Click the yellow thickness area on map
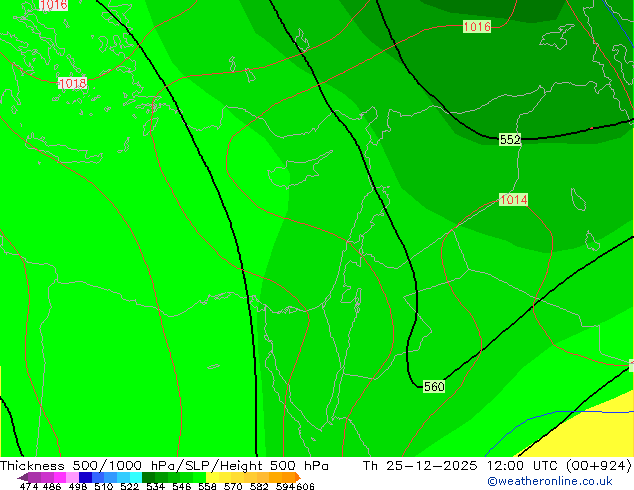 click(598, 433)
